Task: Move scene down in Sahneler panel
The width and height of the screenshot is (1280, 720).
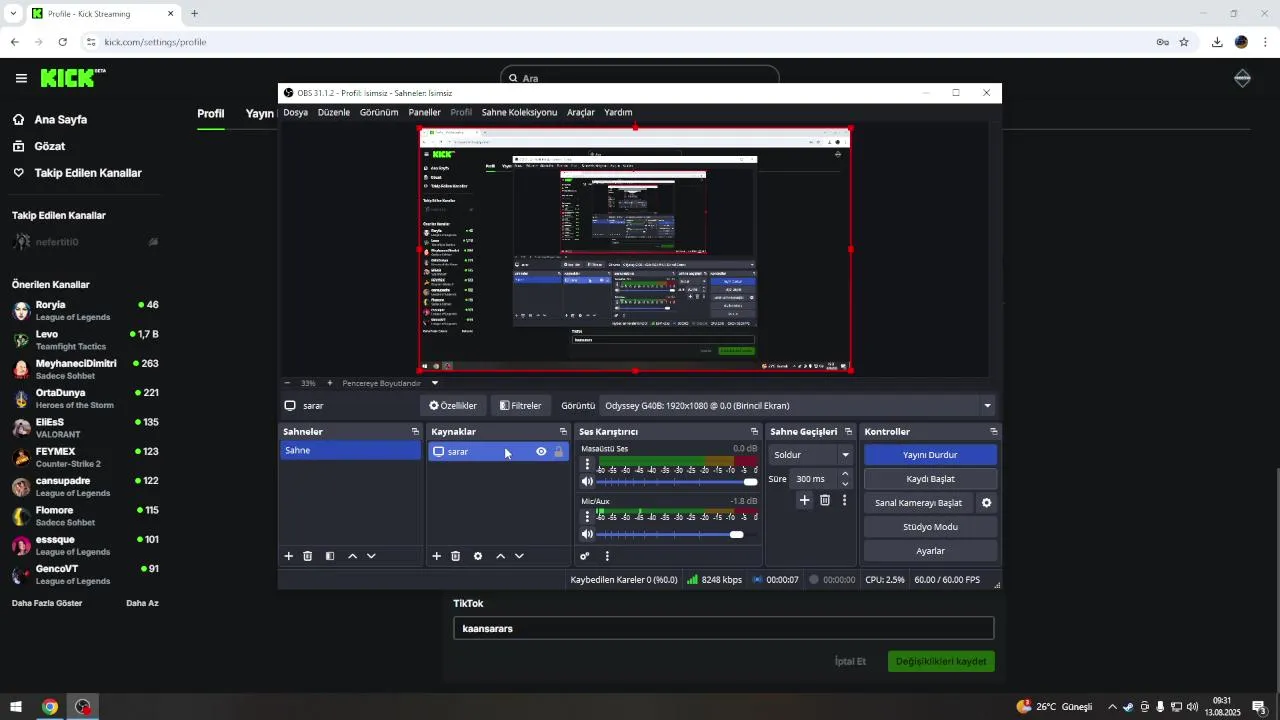Action: 371,556
